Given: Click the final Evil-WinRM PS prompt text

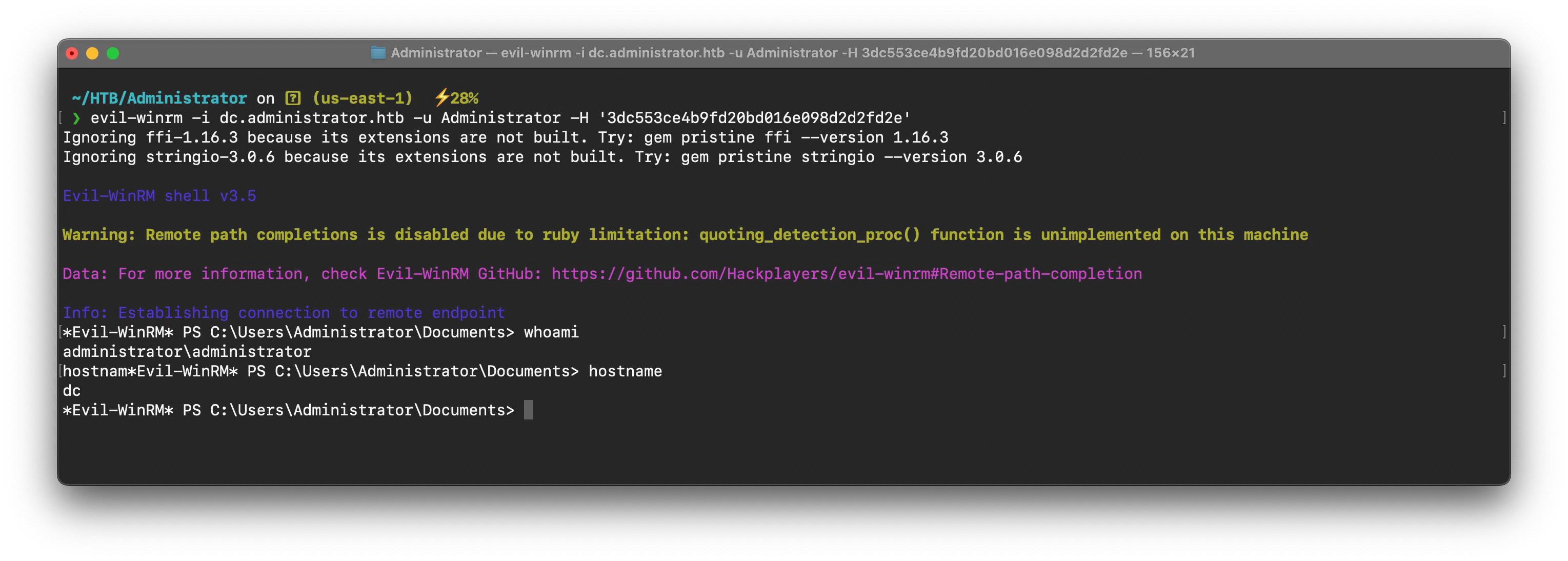Looking at the screenshot, I should [289, 410].
